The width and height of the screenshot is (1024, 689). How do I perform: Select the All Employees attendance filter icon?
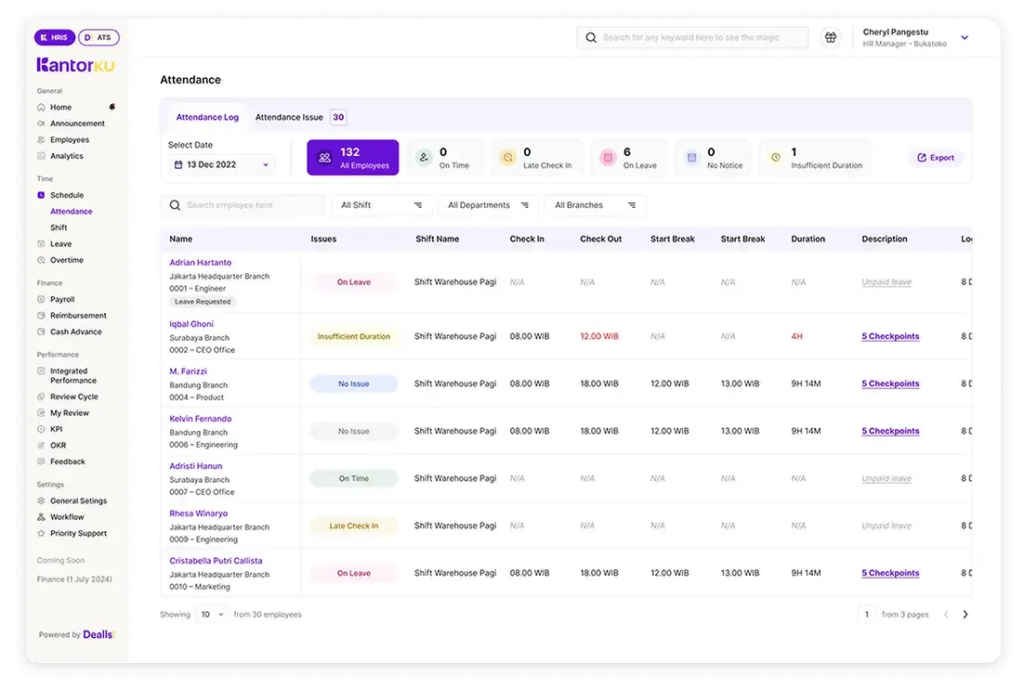point(326,157)
